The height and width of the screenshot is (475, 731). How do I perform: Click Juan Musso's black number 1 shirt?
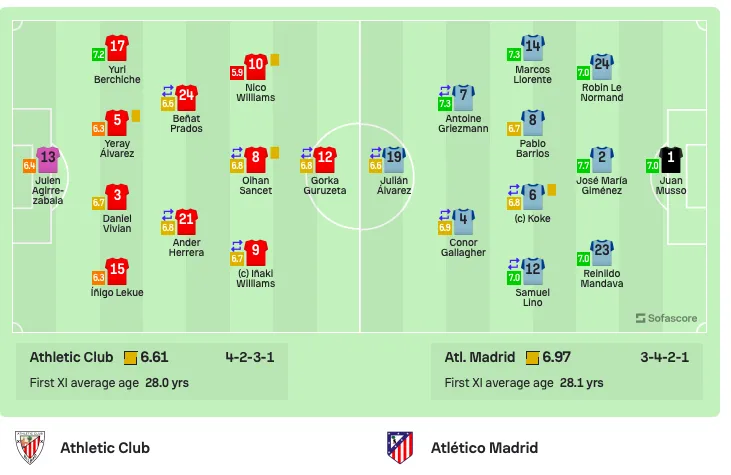tap(671, 159)
